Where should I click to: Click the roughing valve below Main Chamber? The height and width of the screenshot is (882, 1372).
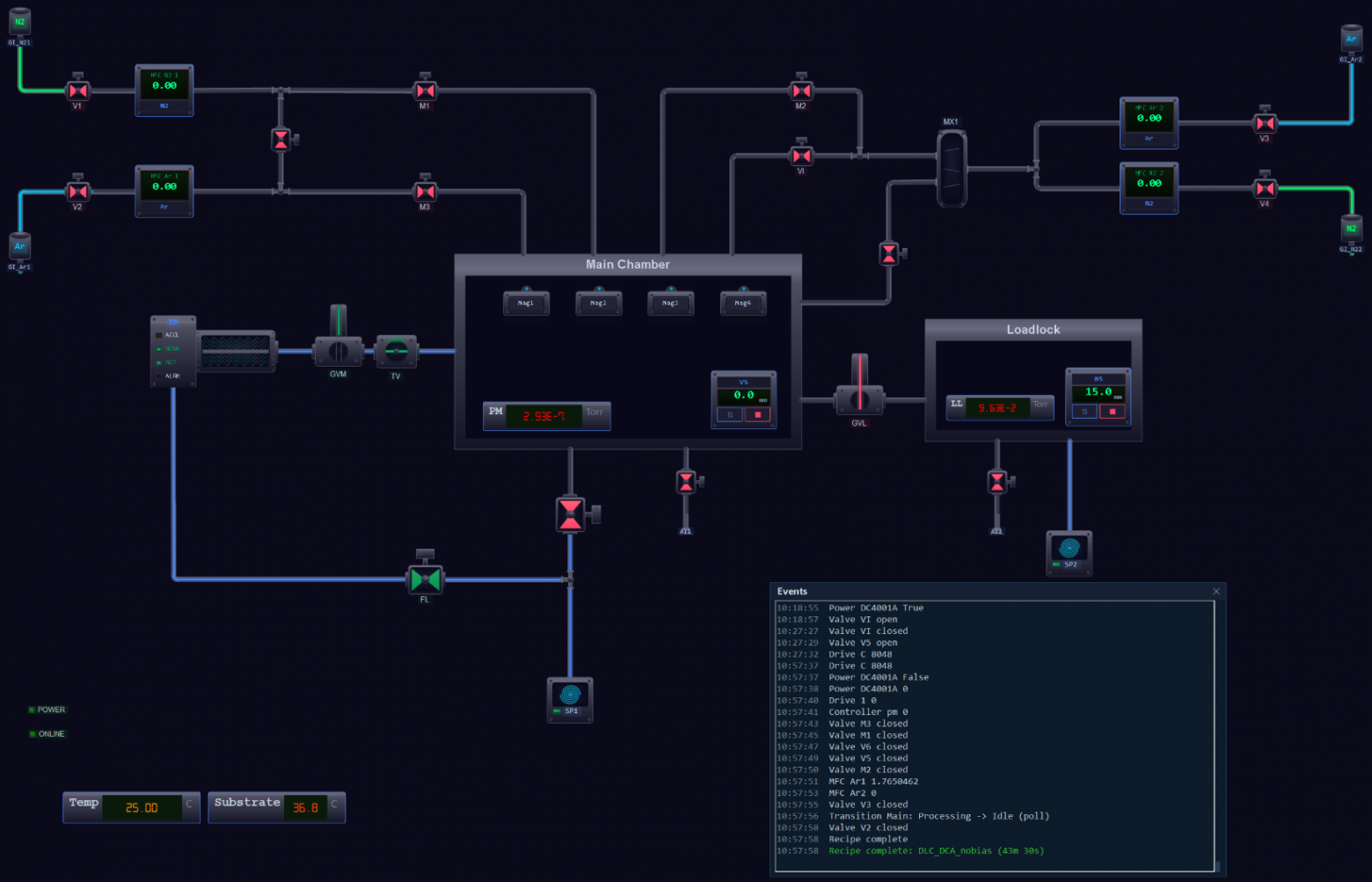tap(572, 514)
